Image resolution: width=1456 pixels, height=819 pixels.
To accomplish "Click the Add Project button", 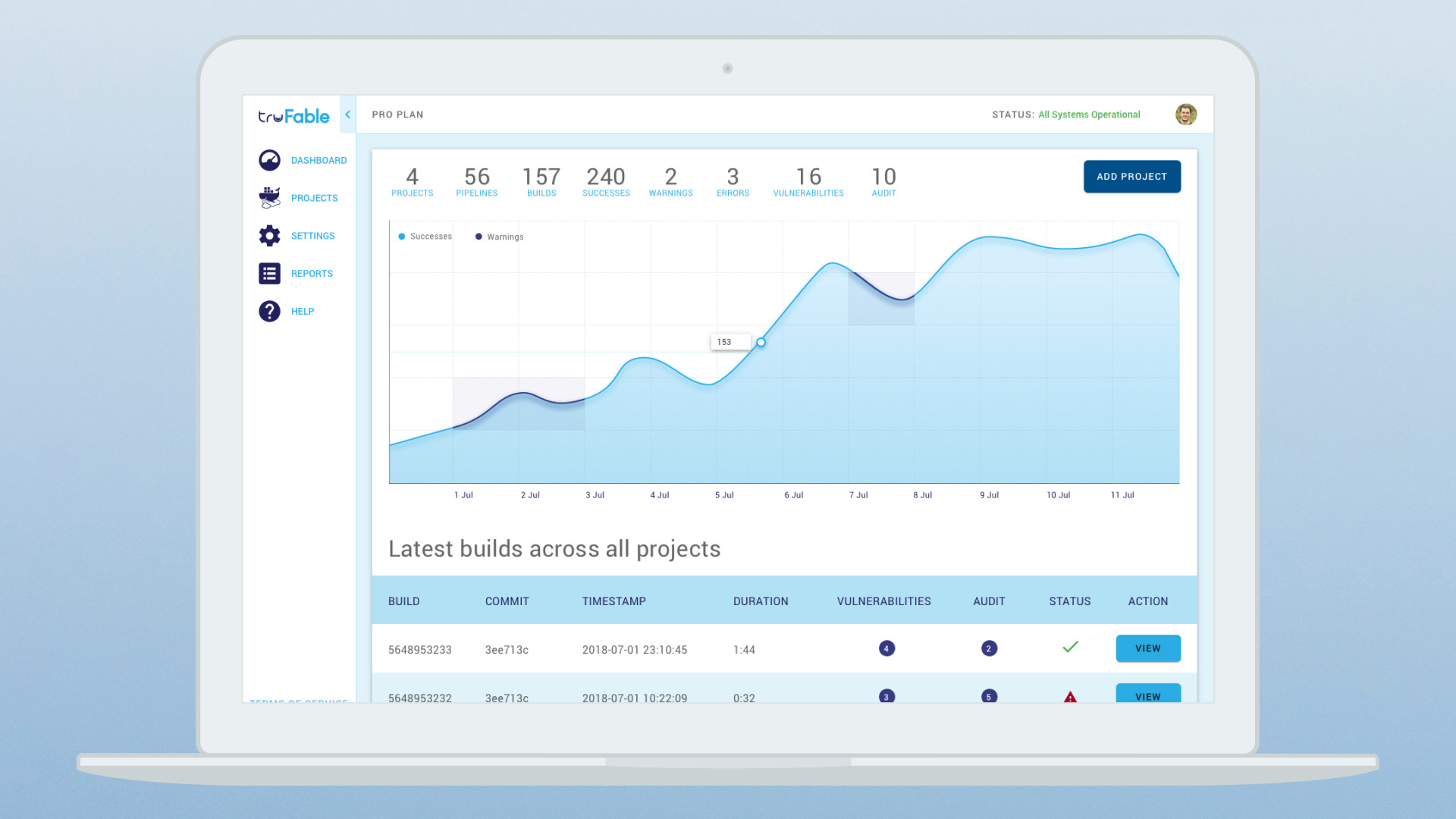I will click(x=1131, y=177).
